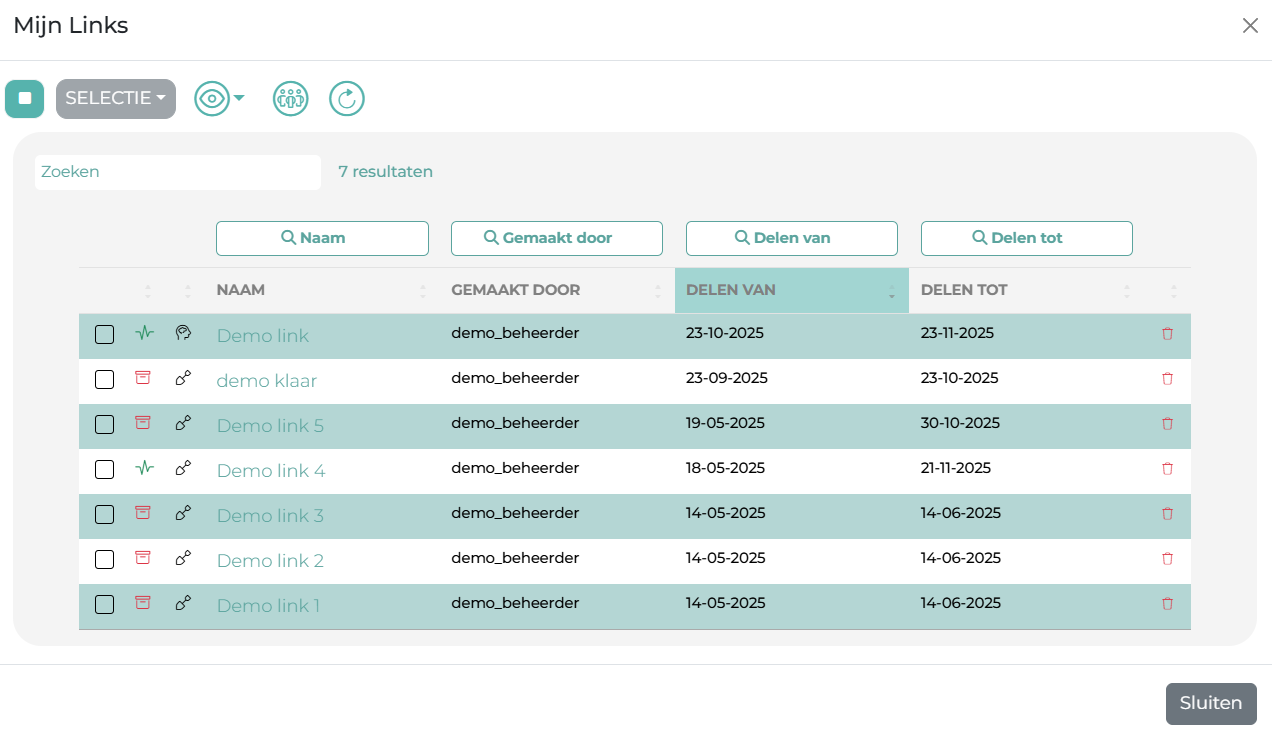Image resolution: width=1272 pixels, height=735 pixels.
Task: Delete the Demo link 1 row
Action: click(x=1167, y=603)
